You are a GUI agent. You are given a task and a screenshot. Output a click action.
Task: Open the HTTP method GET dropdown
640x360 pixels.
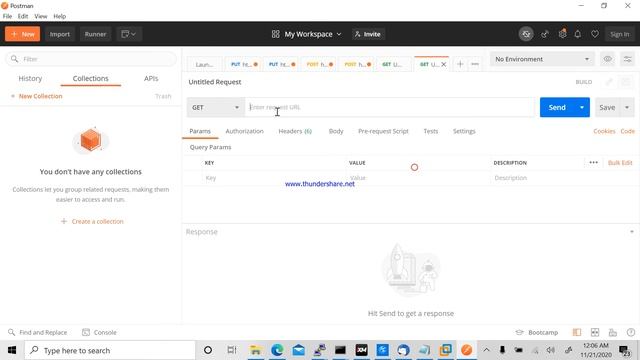(x=216, y=107)
